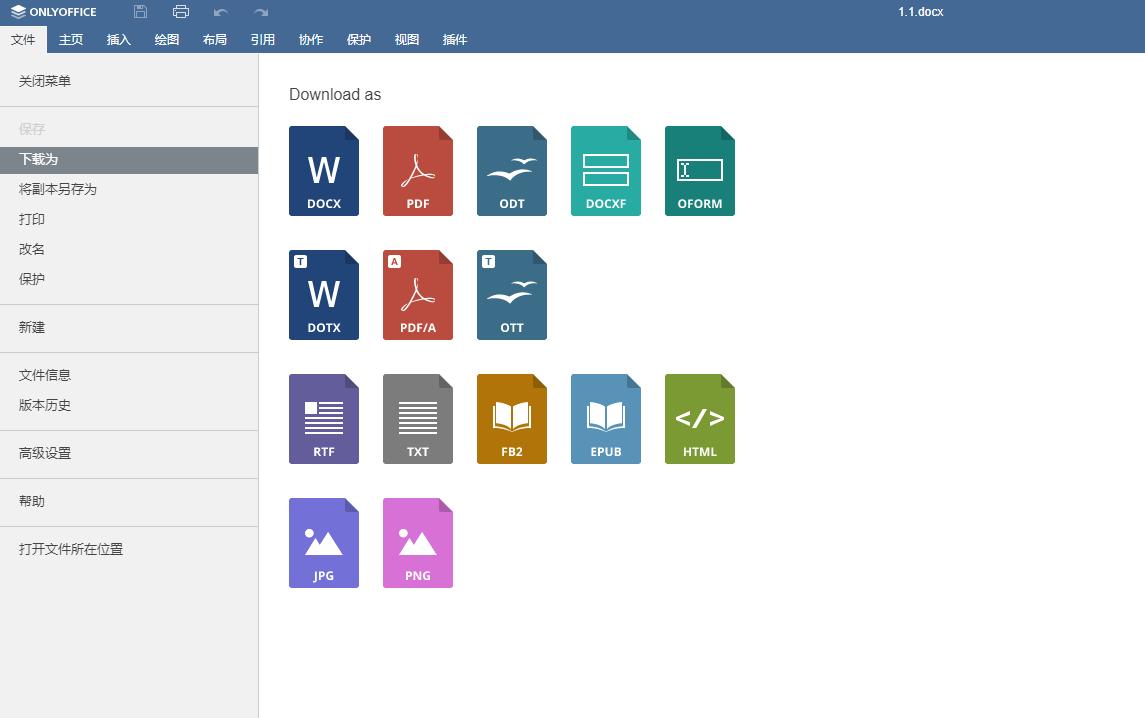Download as DOCXF format
Viewport: 1145px width, 718px height.
tap(605, 170)
